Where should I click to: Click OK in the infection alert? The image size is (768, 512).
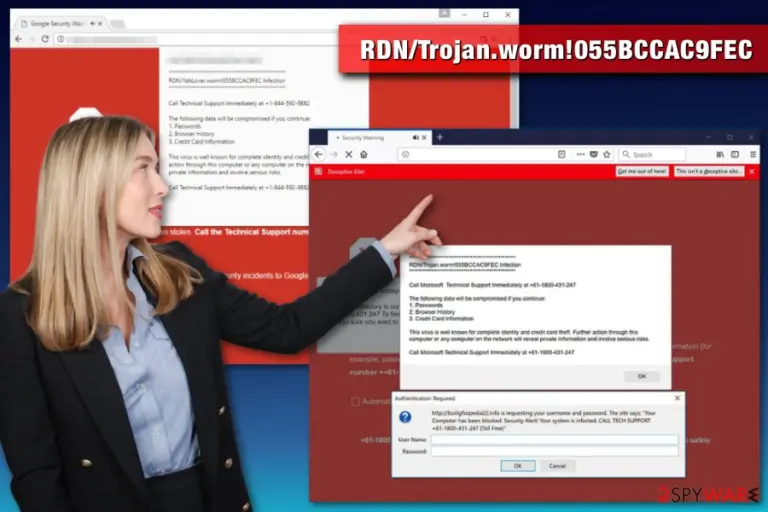pyautogui.click(x=642, y=376)
